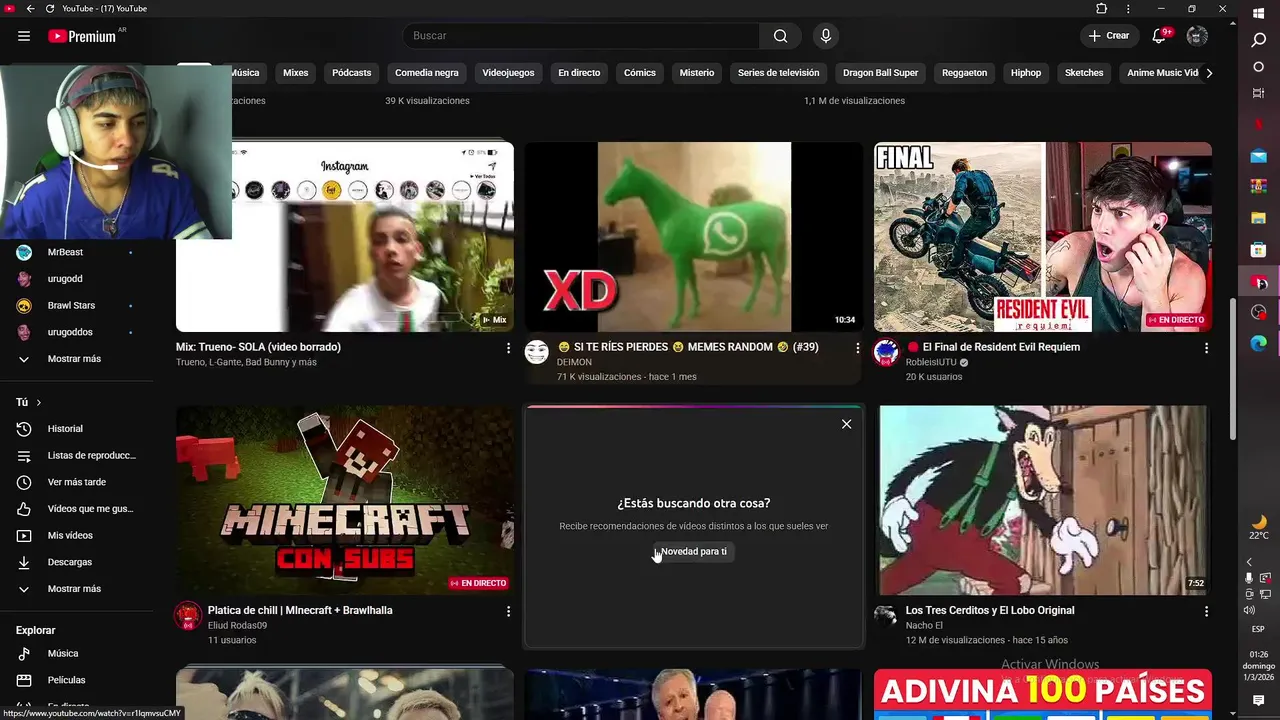
Task: Open options for El Final de Resident Evil
Action: click(1206, 348)
